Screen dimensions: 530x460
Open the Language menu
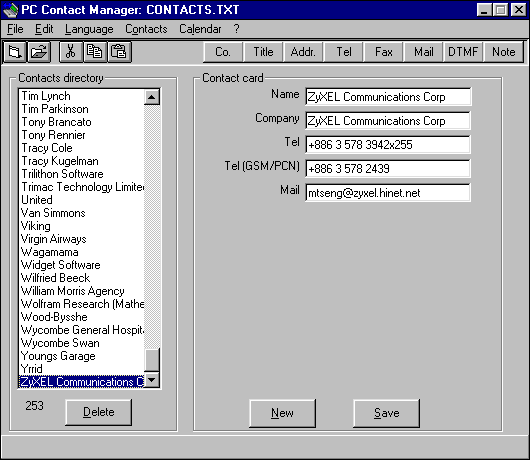point(89,29)
